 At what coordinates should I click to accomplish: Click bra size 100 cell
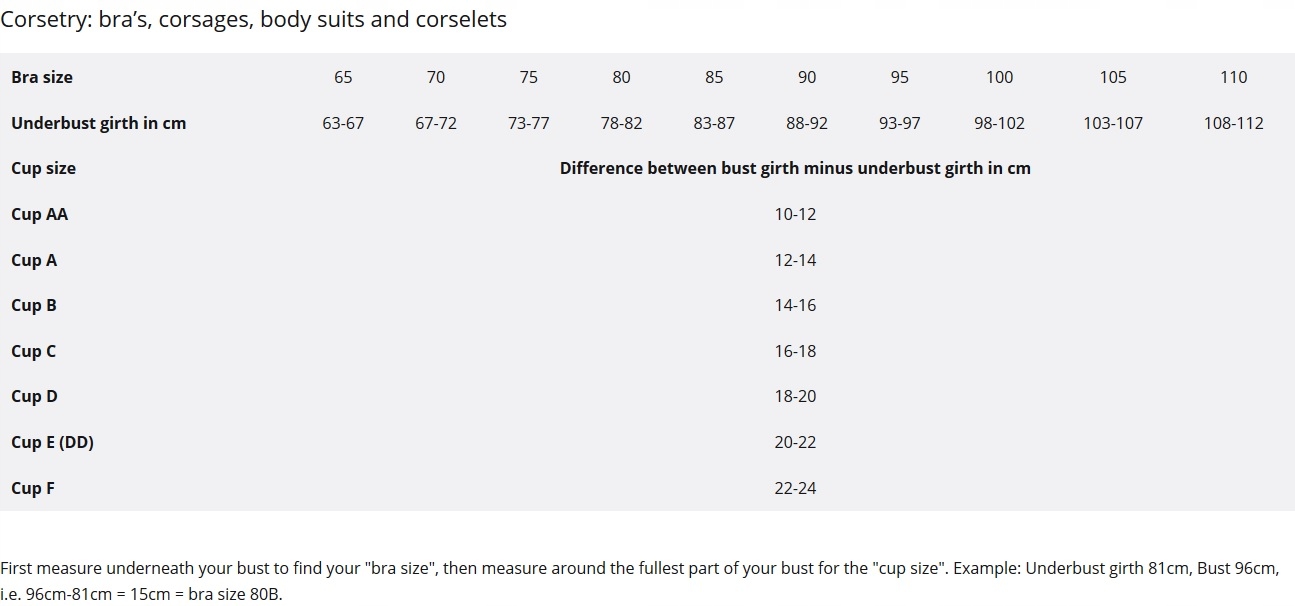click(x=999, y=77)
